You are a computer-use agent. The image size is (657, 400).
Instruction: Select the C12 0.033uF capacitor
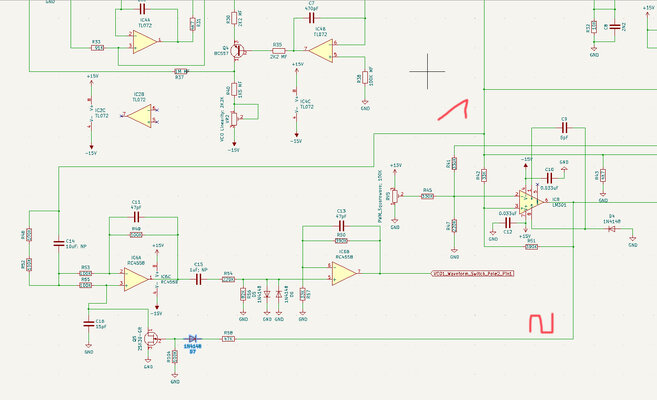(507, 222)
